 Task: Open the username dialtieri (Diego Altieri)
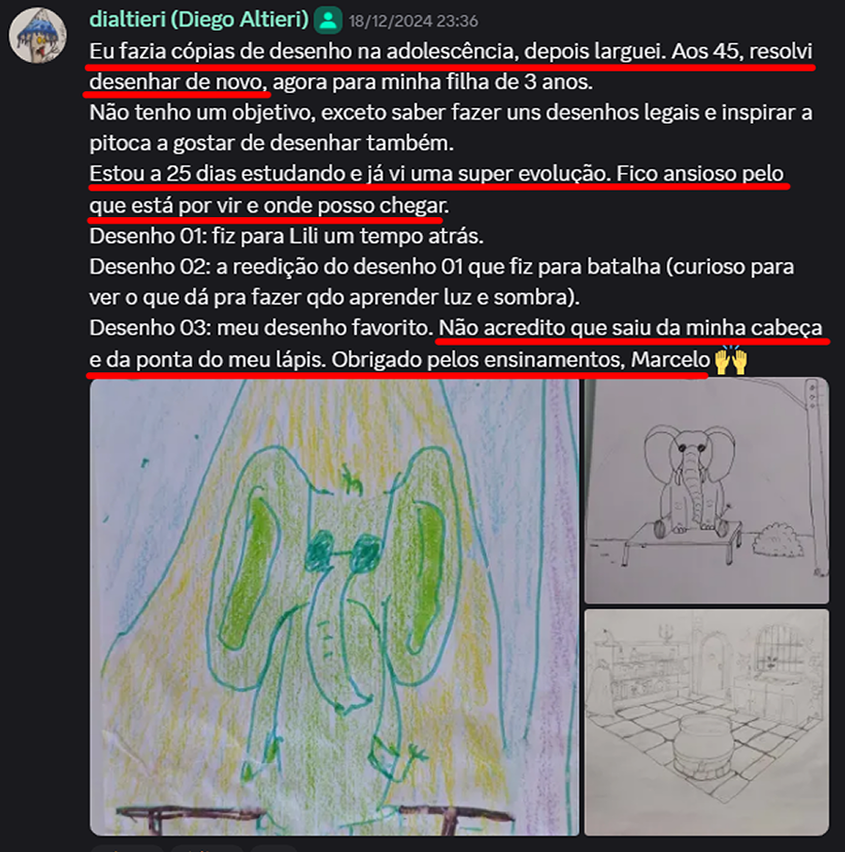pos(199,20)
